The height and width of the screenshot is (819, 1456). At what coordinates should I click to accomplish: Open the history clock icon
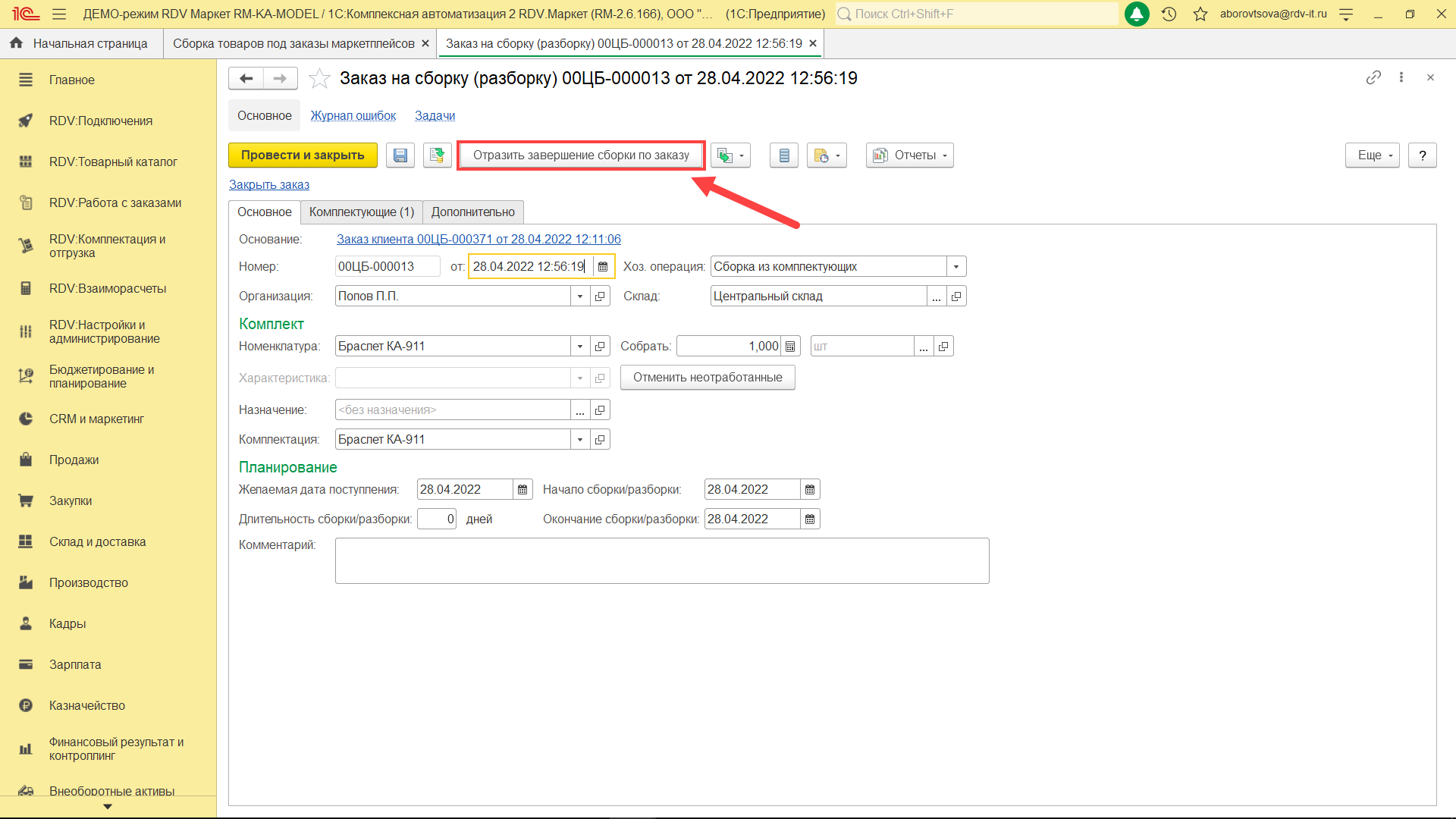[x=1169, y=14]
